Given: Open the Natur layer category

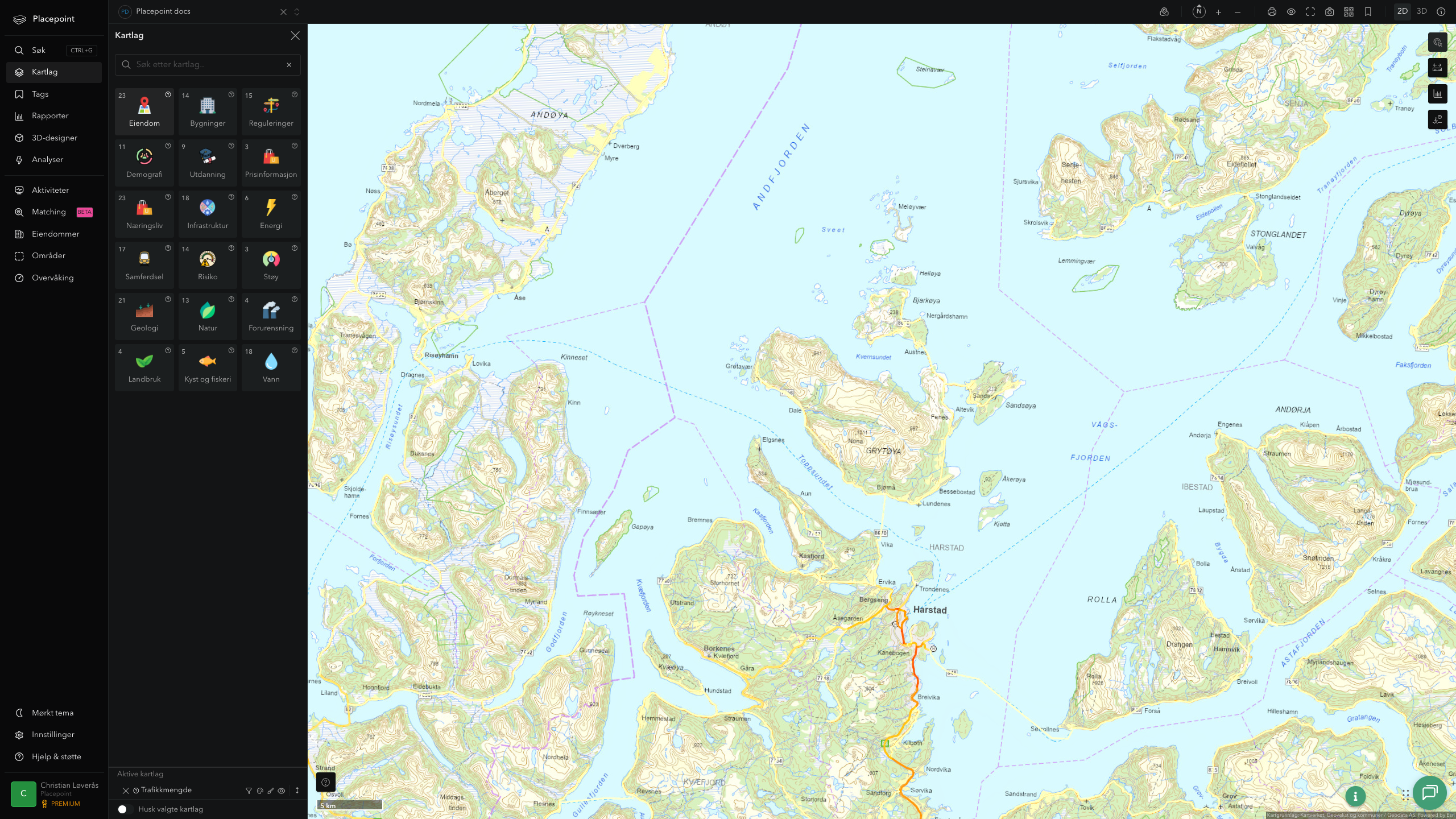Looking at the screenshot, I should click(x=208, y=316).
